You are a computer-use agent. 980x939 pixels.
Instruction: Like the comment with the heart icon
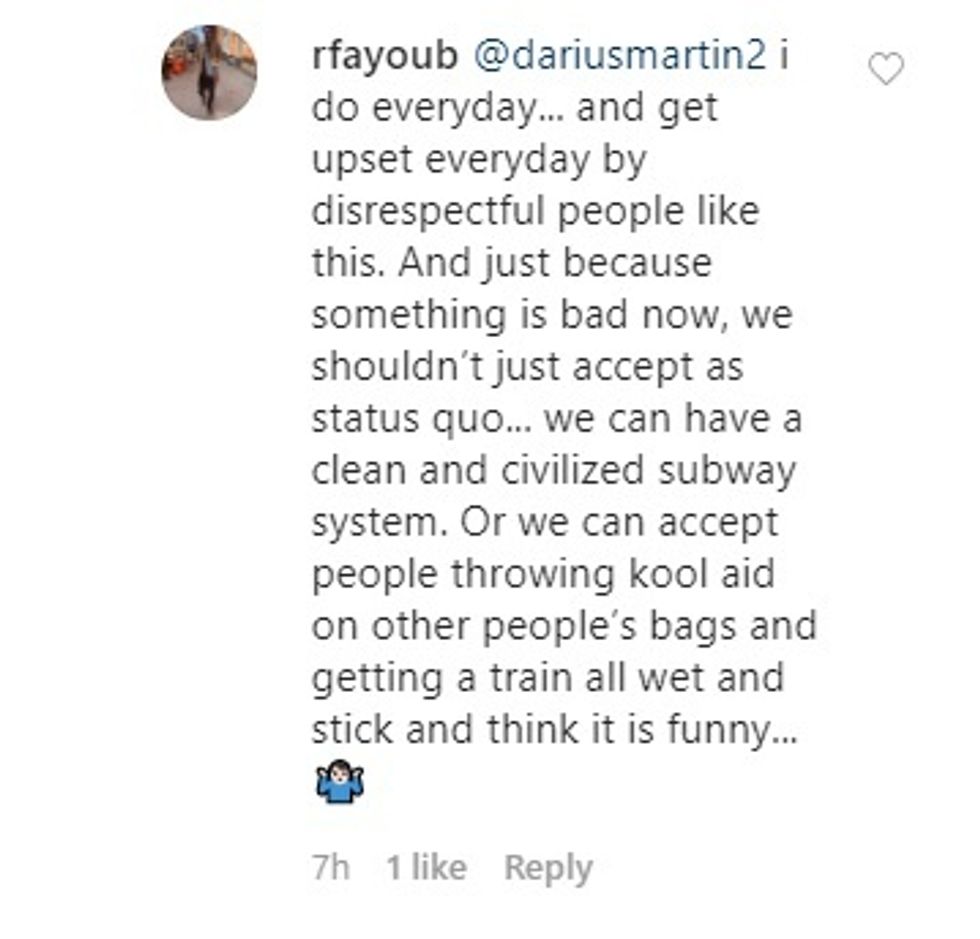[x=885, y=69]
